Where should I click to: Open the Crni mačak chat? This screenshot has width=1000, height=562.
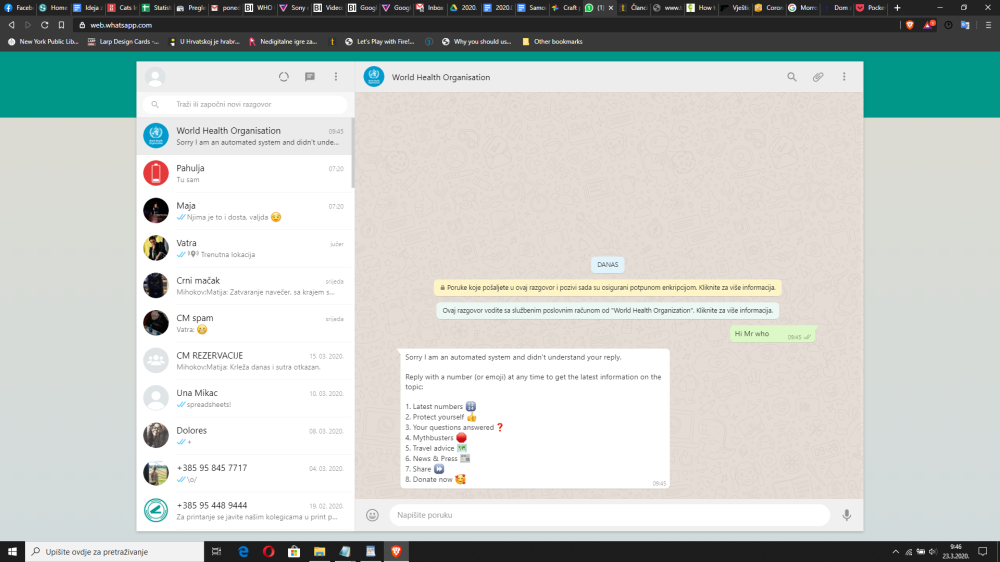pyautogui.click(x=245, y=286)
